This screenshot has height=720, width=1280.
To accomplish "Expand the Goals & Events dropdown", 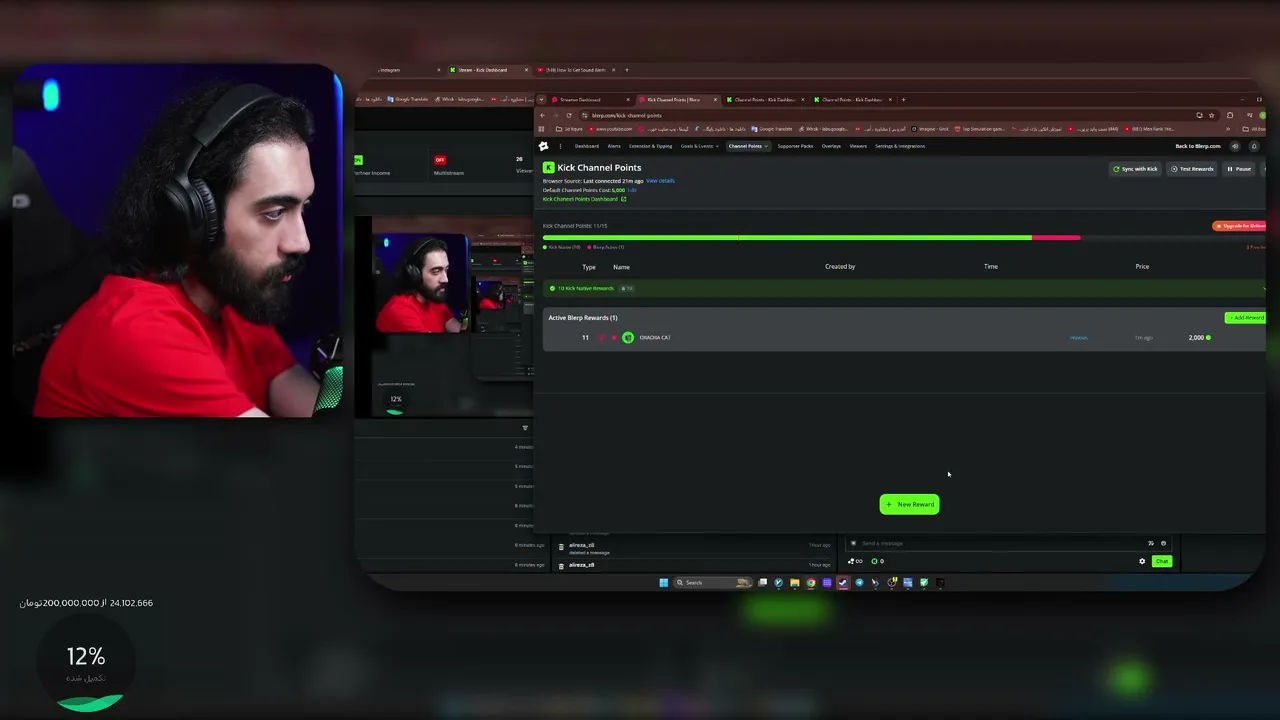I will (700, 146).
